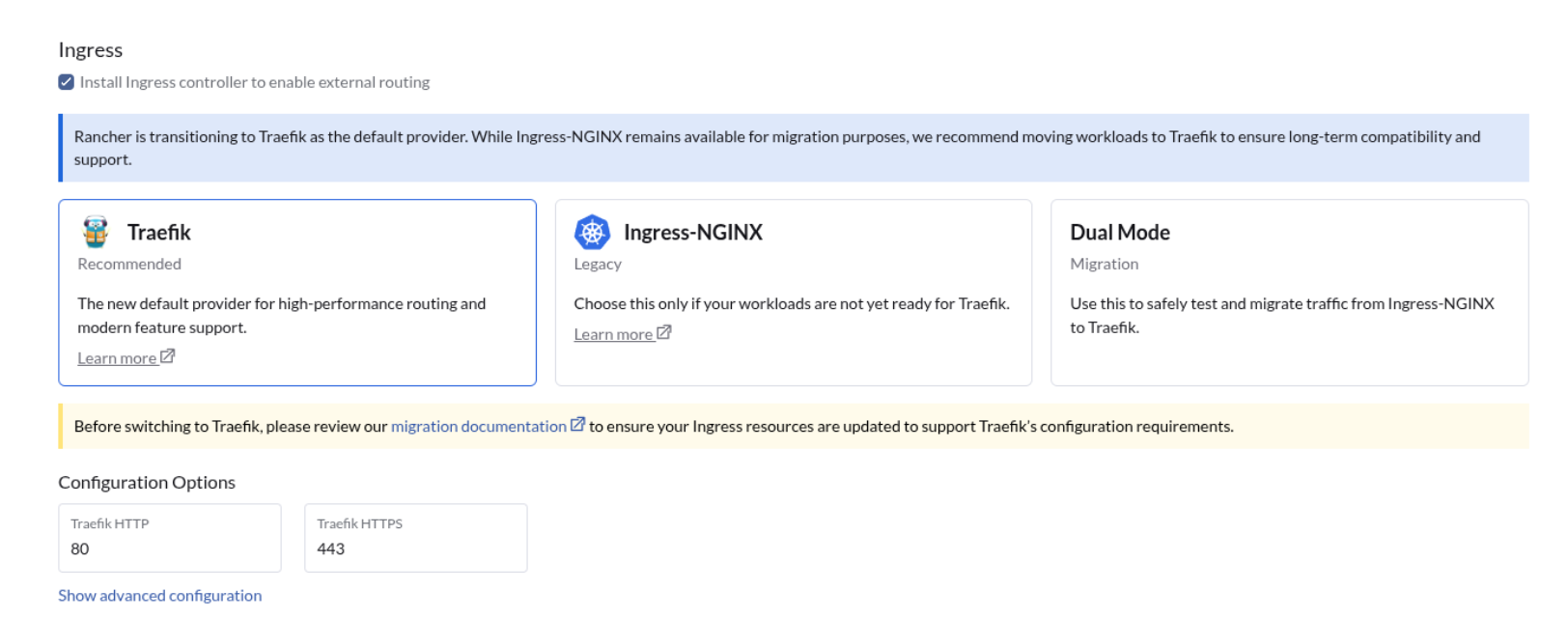
Task: Click the Configuration Options heading
Action: pos(147,482)
